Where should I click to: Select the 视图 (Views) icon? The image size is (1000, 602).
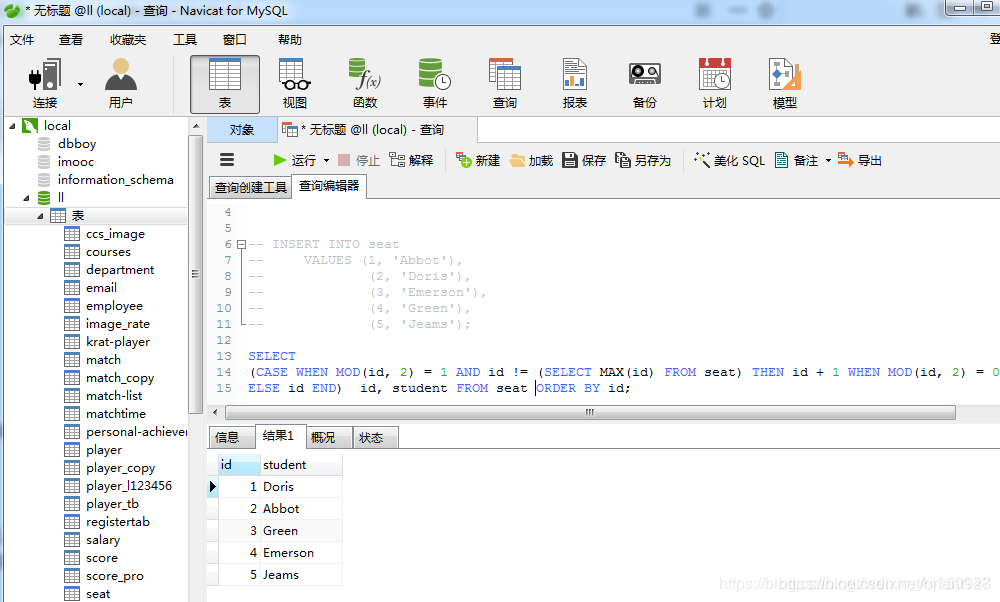(294, 80)
